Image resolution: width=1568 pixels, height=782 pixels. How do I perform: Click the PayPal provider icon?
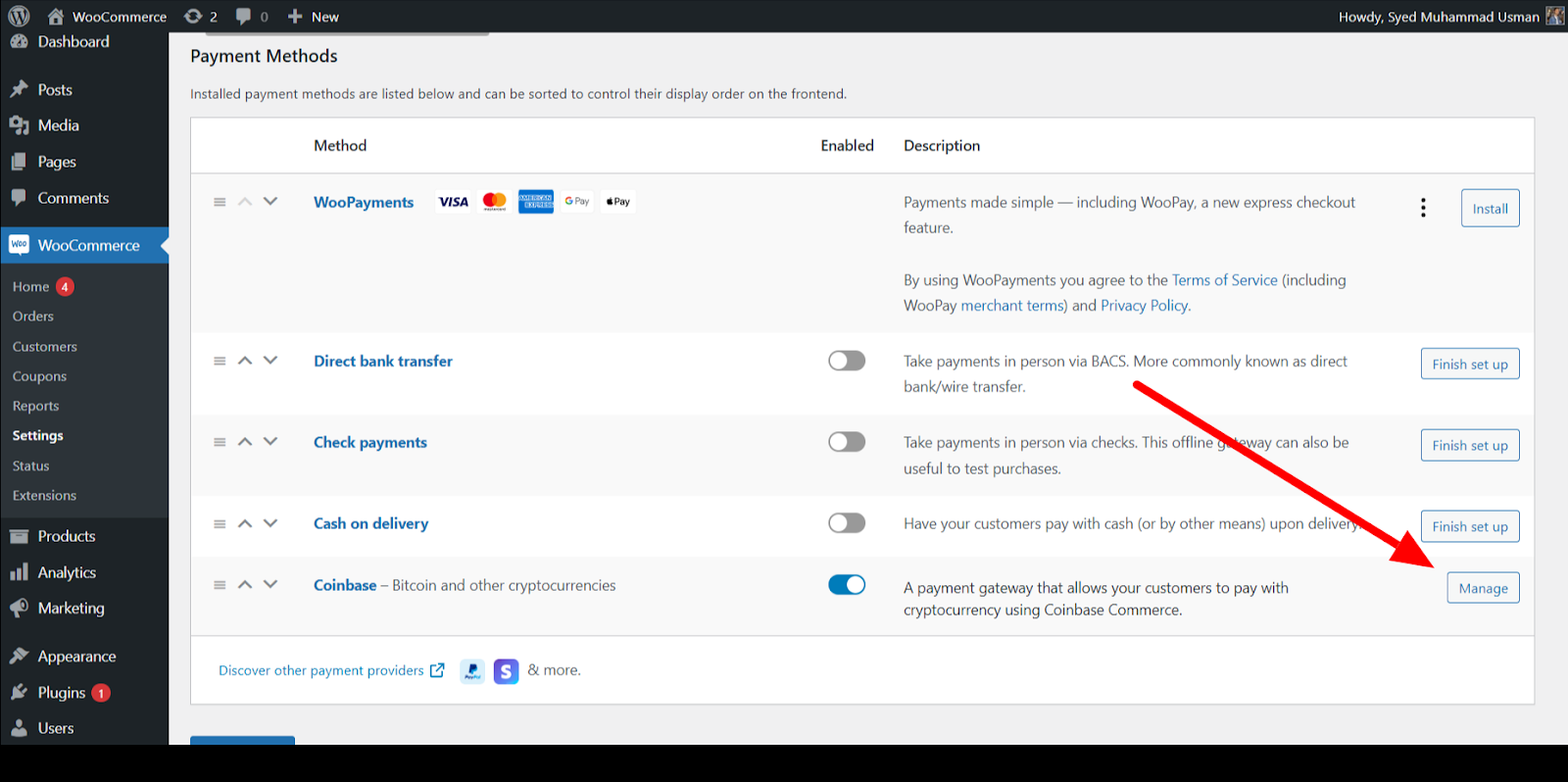tap(472, 671)
